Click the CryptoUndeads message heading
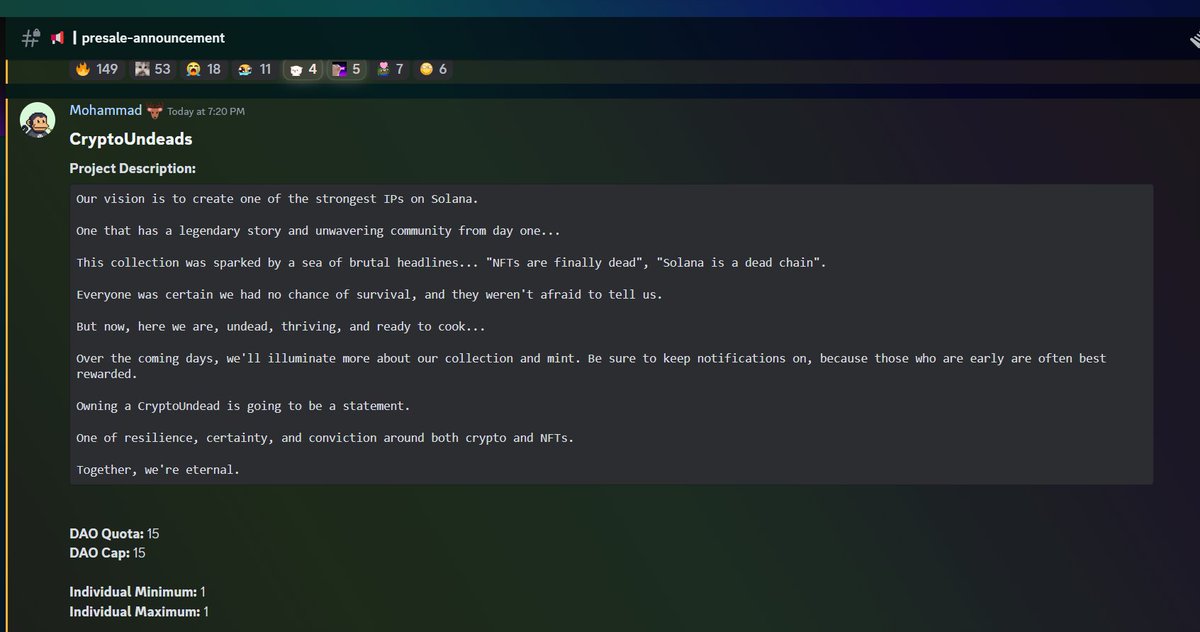This screenshot has width=1200, height=632. (x=131, y=139)
